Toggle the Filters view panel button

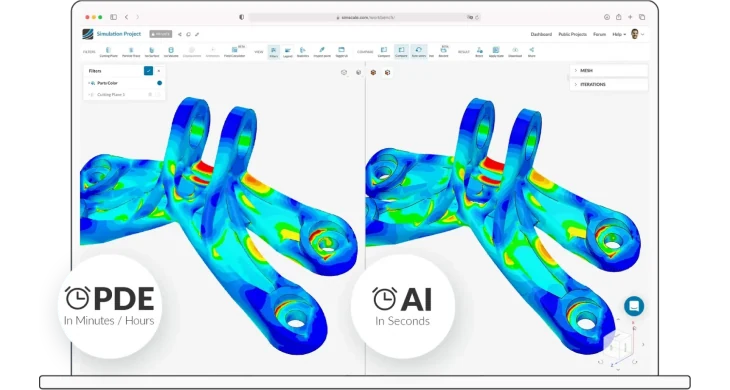click(x=274, y=52)
